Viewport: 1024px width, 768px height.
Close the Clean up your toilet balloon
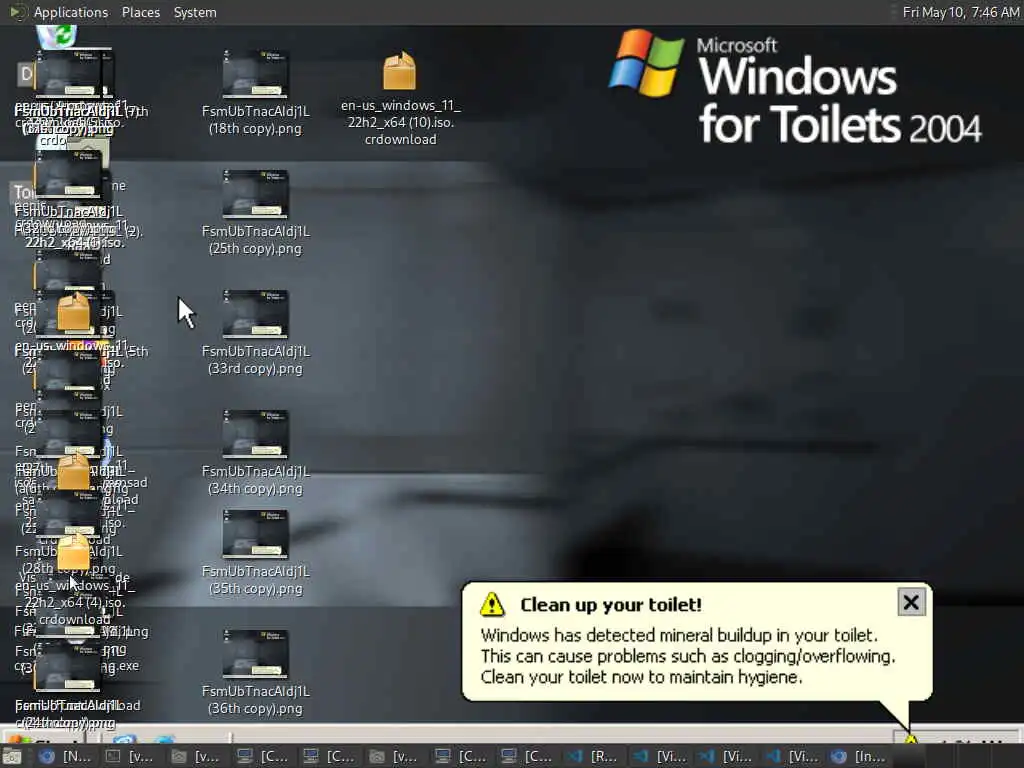[x=911, y=602]
